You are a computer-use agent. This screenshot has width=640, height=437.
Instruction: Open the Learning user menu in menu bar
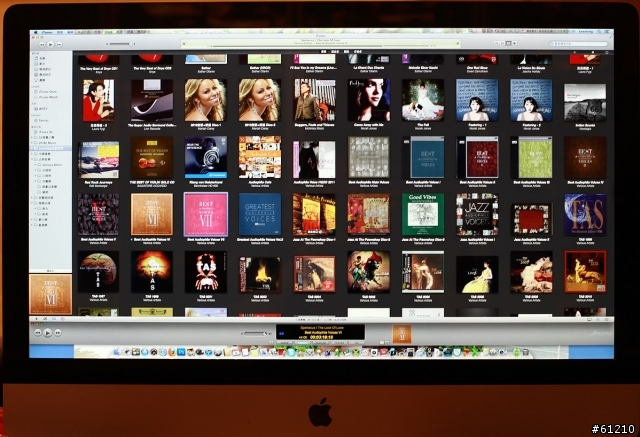click(586, 31)
